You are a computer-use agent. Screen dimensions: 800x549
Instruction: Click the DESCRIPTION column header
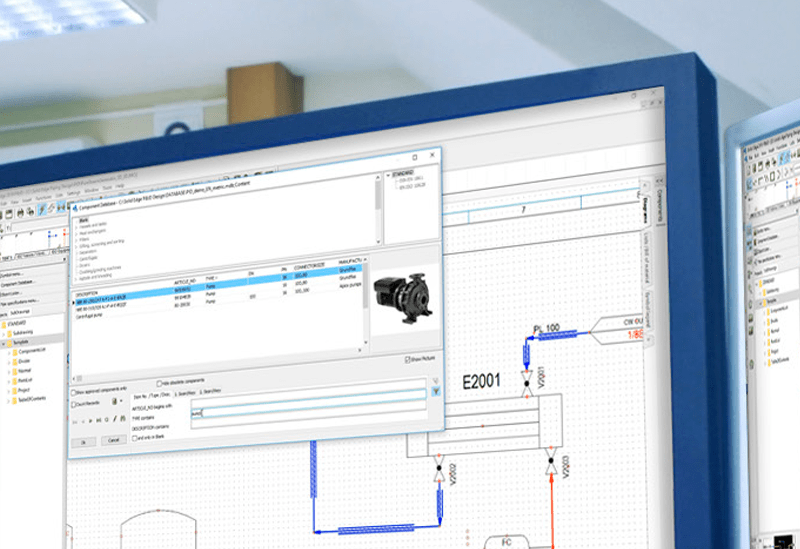[x=86, y=294]
